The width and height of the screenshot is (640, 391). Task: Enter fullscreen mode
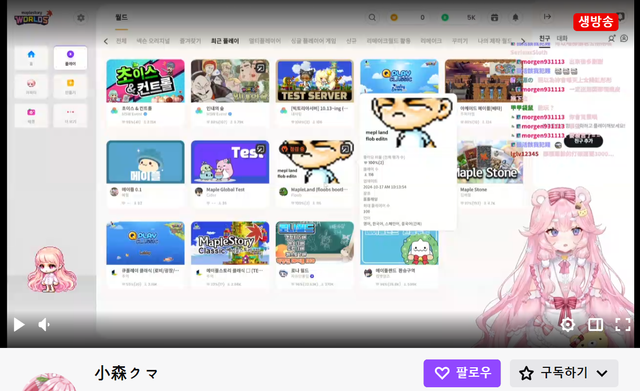click(x=623, y=325)
